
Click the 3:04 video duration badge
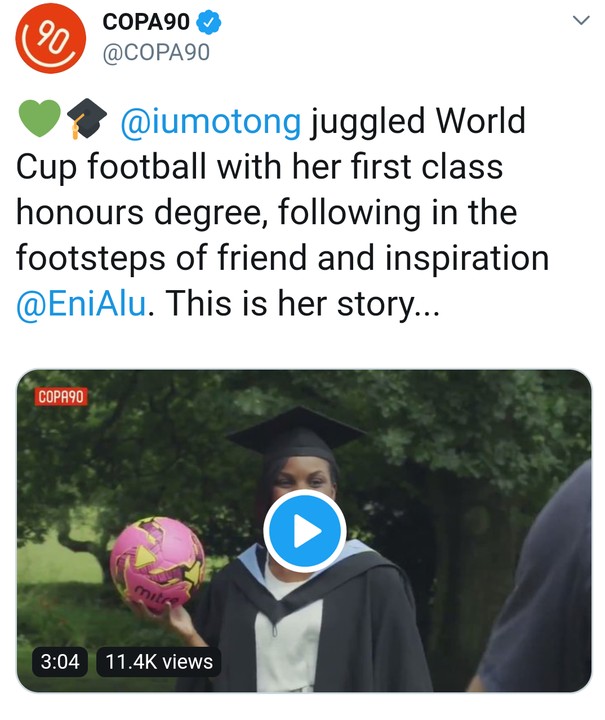tap(60, 662)
